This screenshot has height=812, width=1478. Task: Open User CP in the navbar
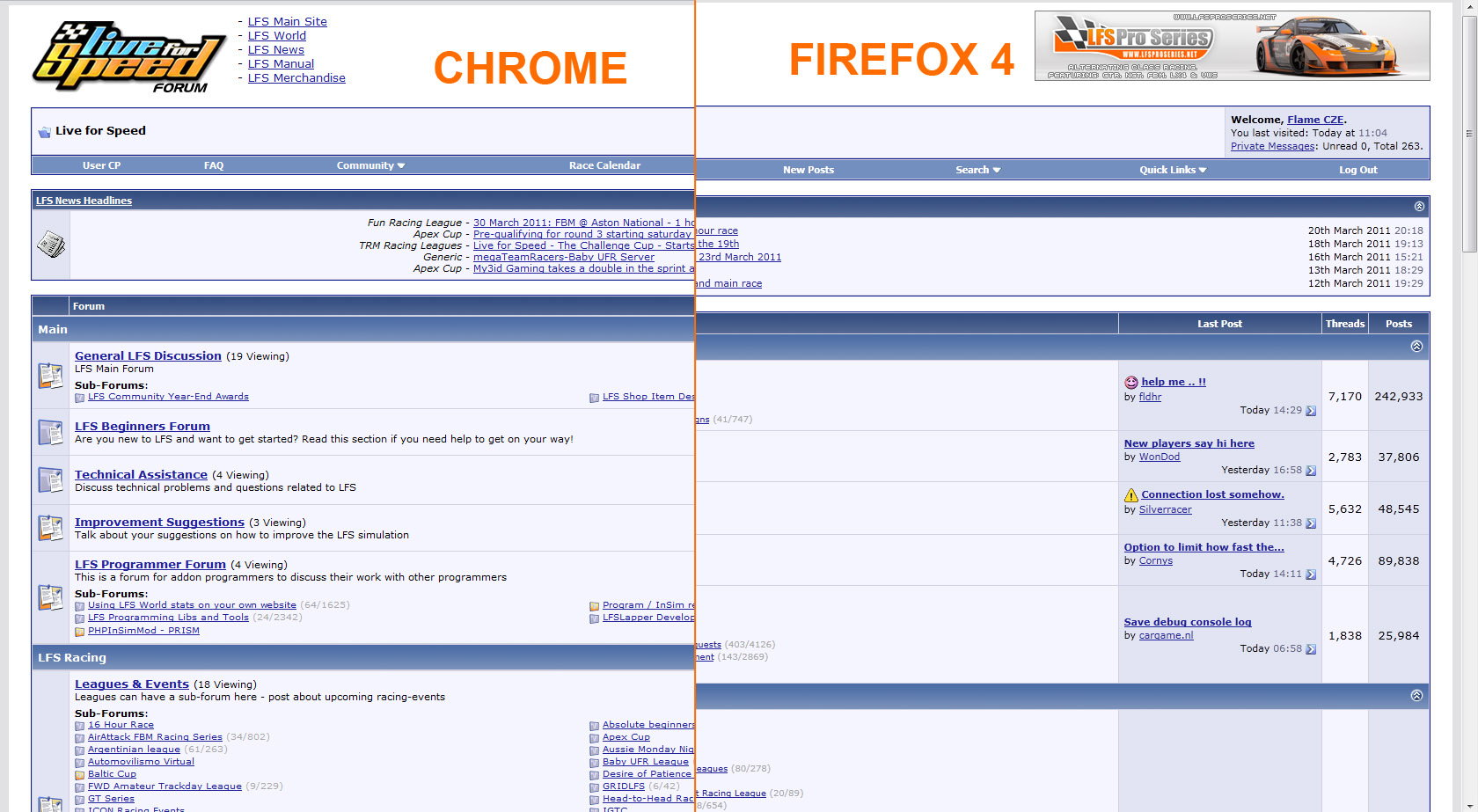[101, 165]
